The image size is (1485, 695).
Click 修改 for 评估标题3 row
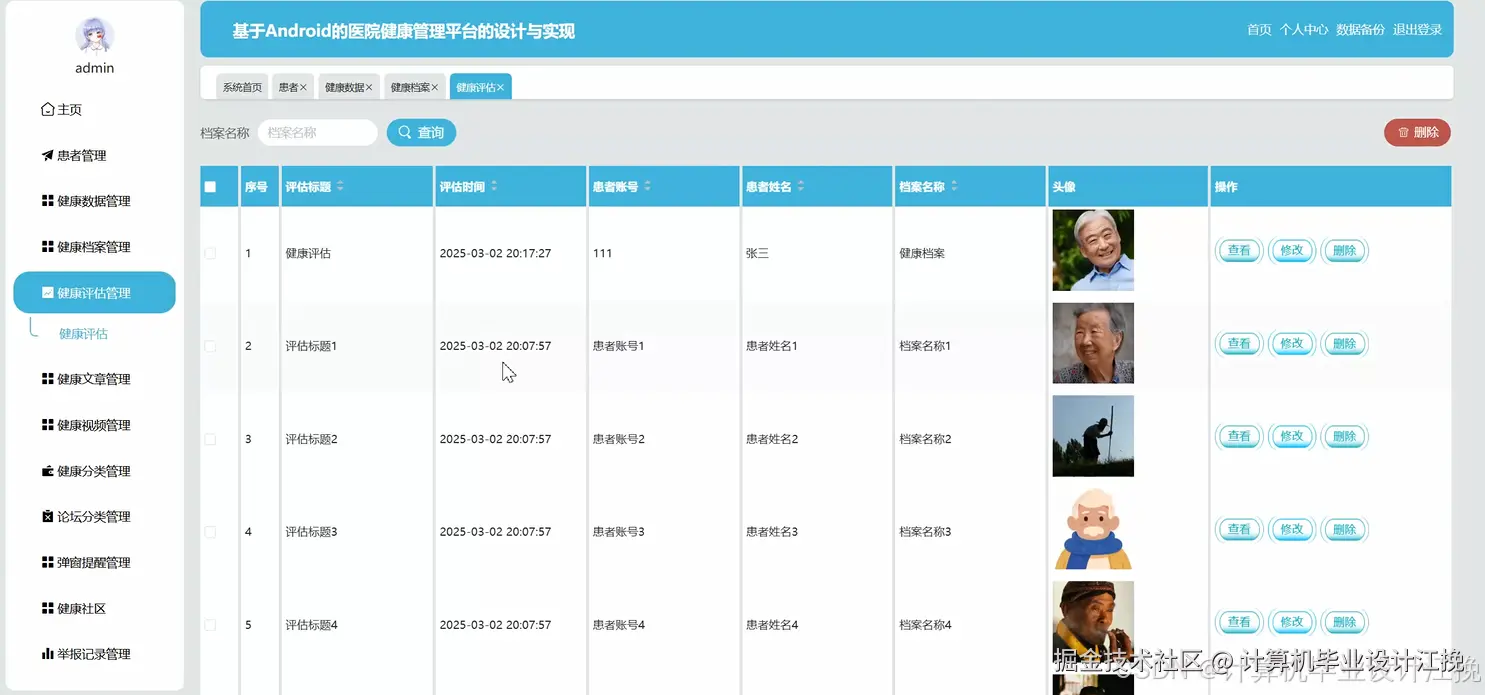[1292, 530]
